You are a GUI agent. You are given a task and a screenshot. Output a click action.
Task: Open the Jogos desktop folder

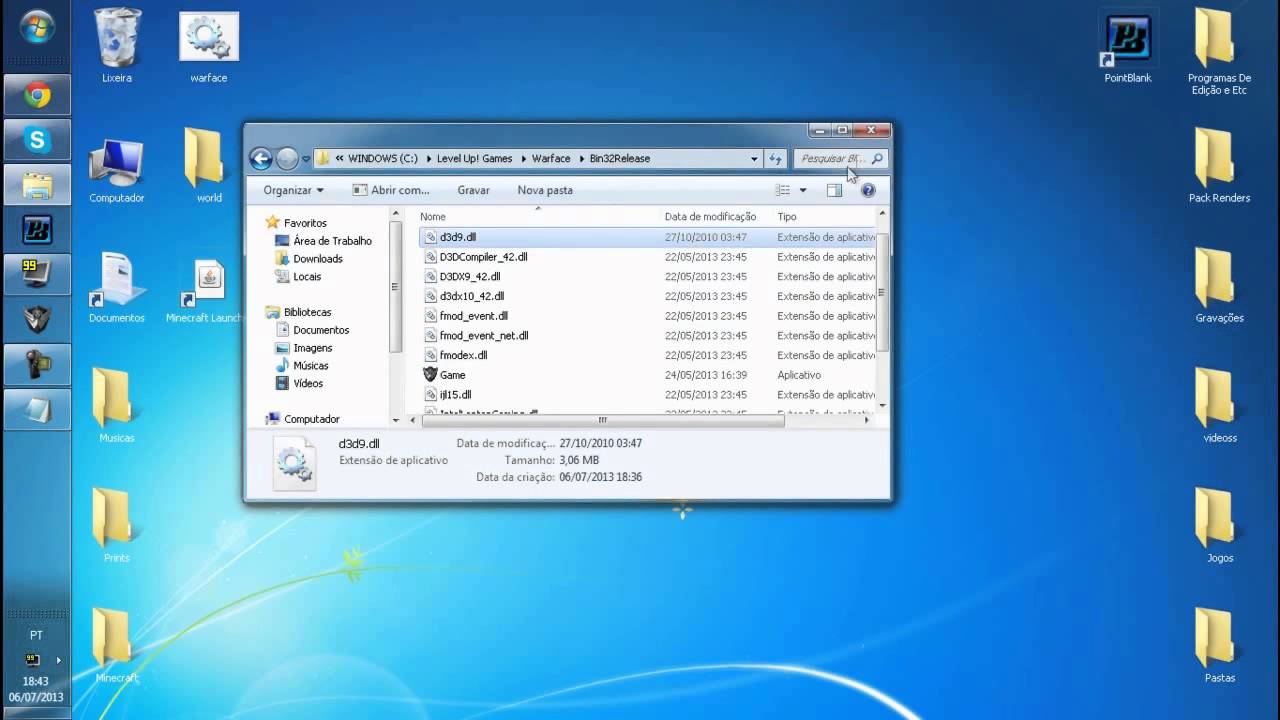tap(1219, 525)
